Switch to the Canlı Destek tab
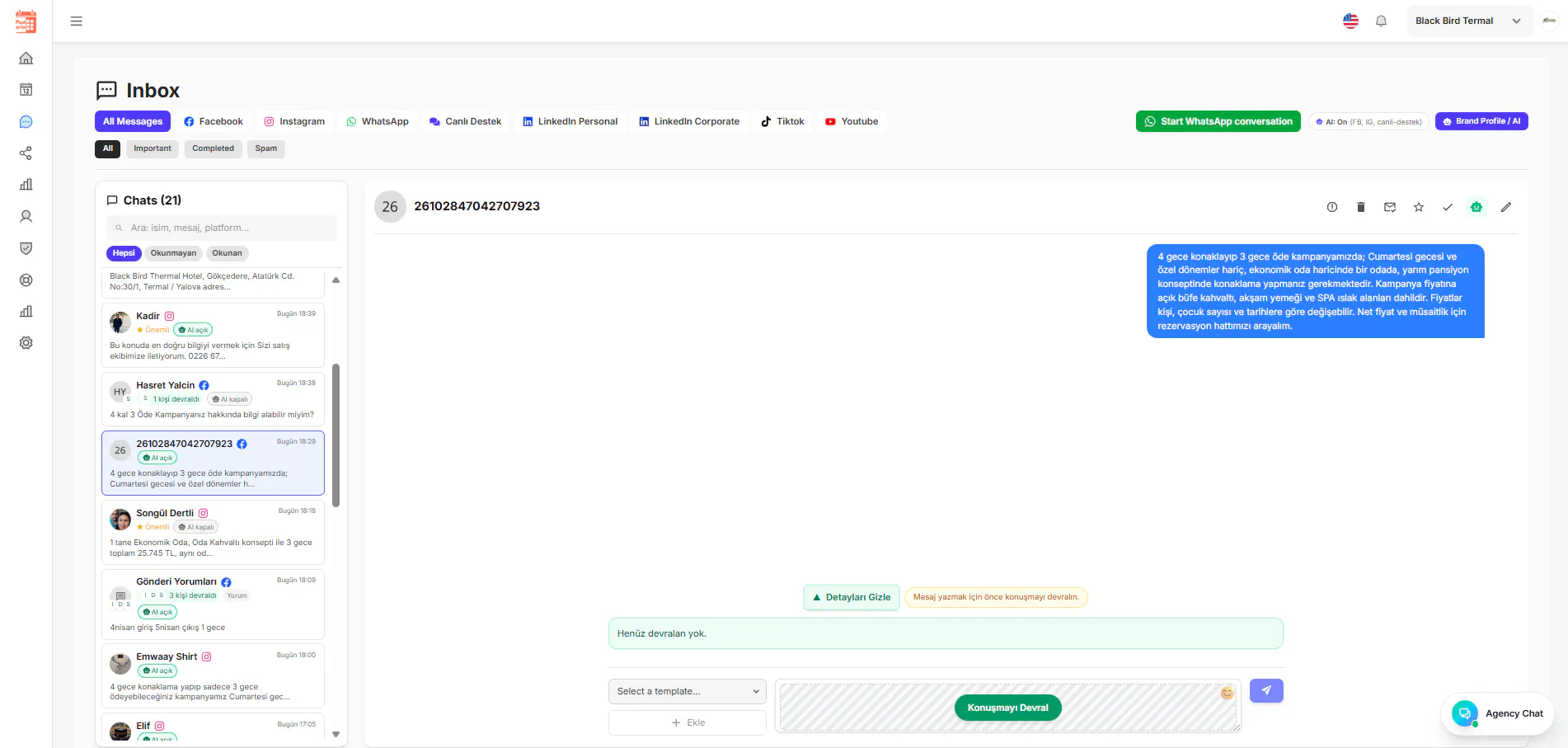The image size is (1568, 748). click(466, 121)
